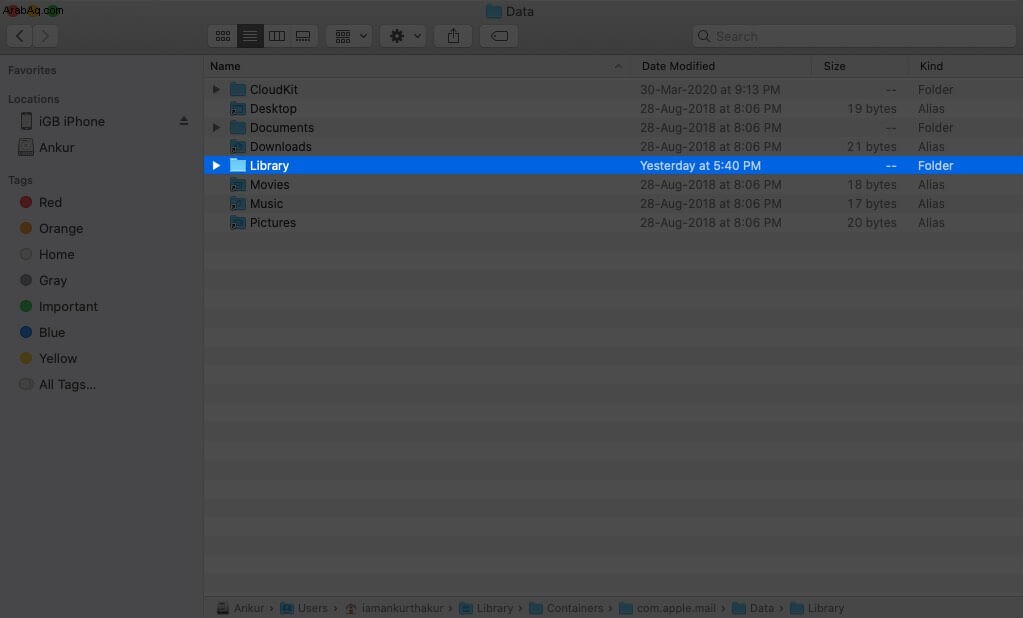
Task: Open All Tags… in sidebar
Action: pos(67,384)
